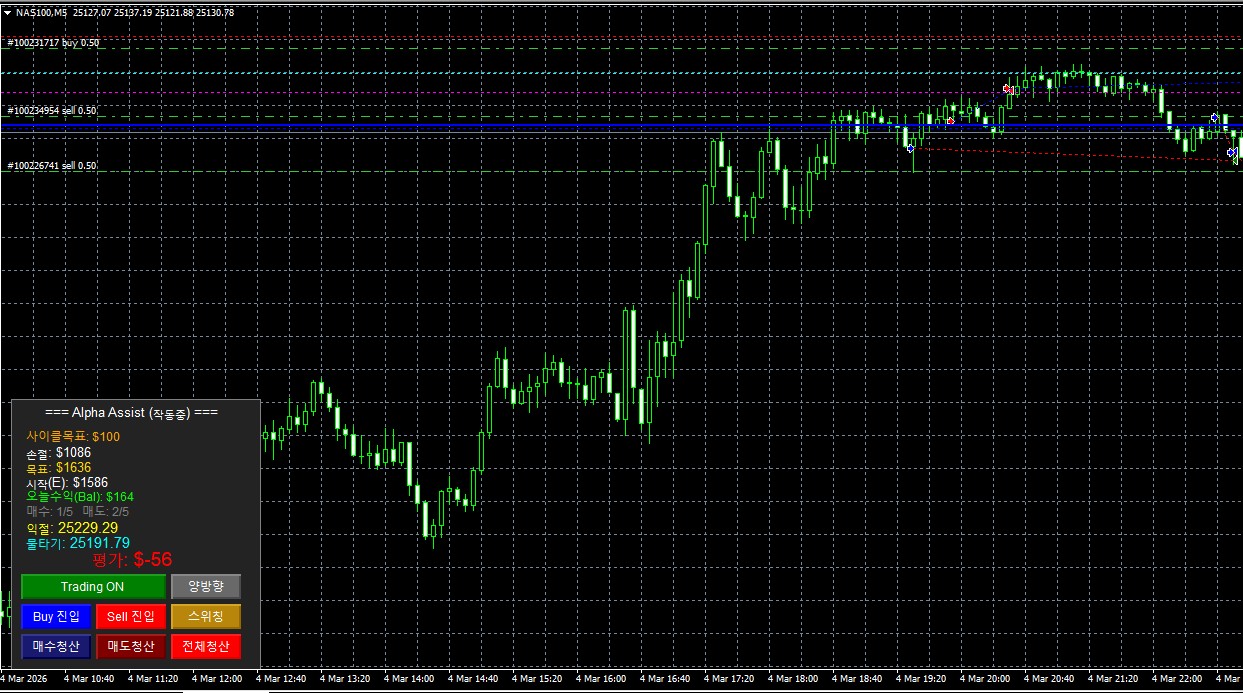Toggle the green Trading ON button
The image size is (1243, 693).
click(93, 587)
